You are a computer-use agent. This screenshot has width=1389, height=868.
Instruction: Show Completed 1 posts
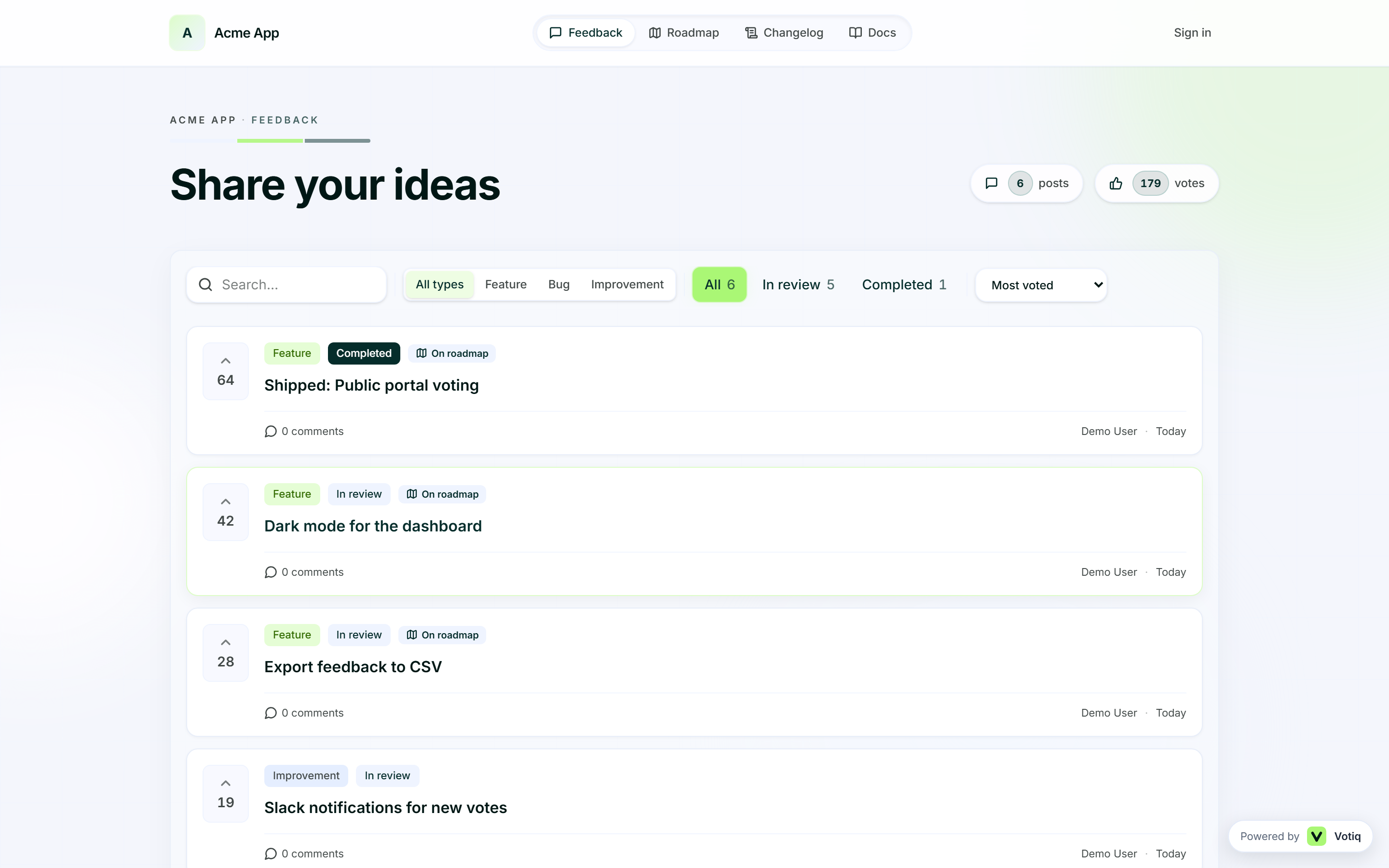904,285
